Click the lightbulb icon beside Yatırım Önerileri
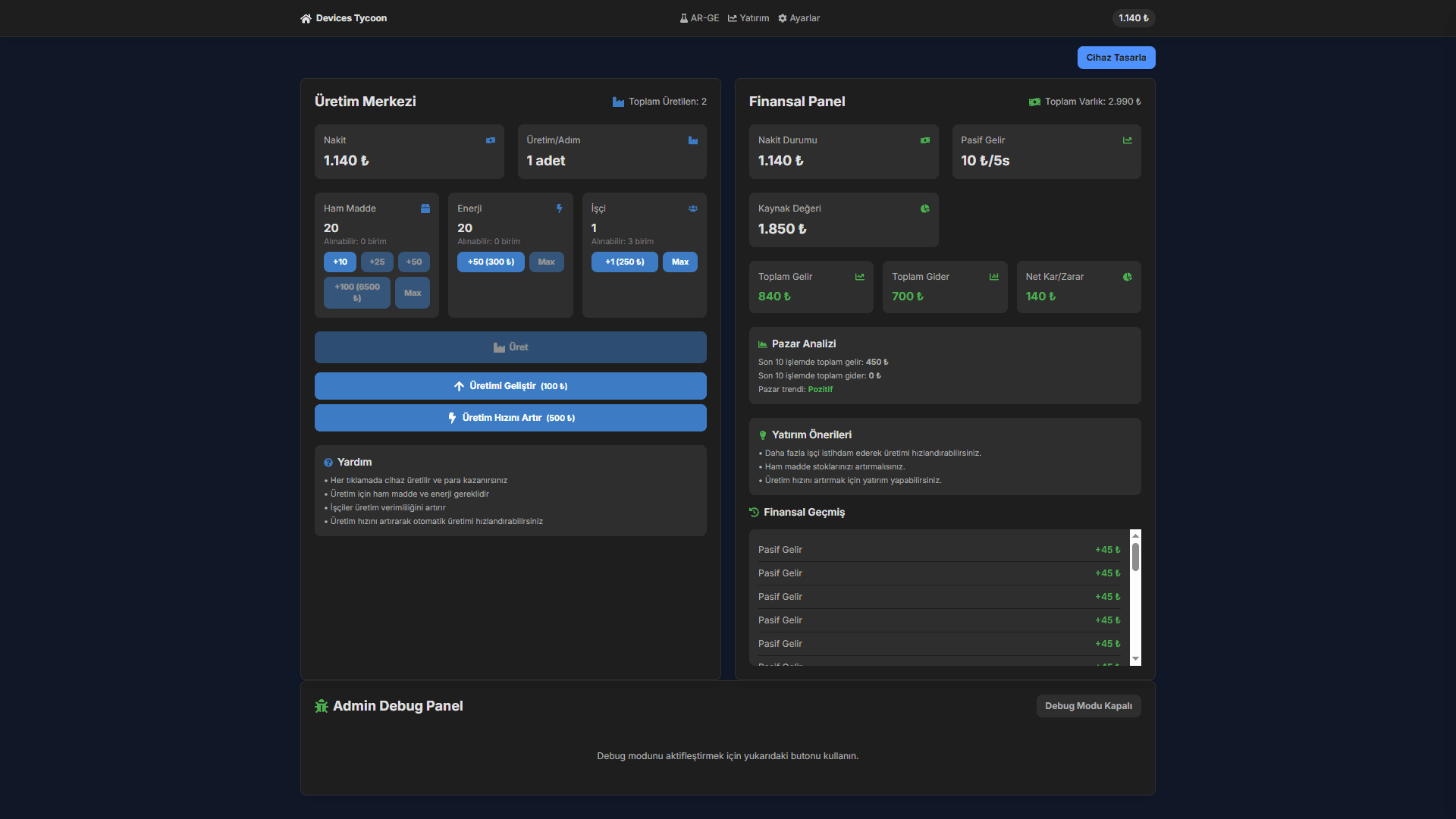This screenshot has height=819, width=1456. [763, 435]
